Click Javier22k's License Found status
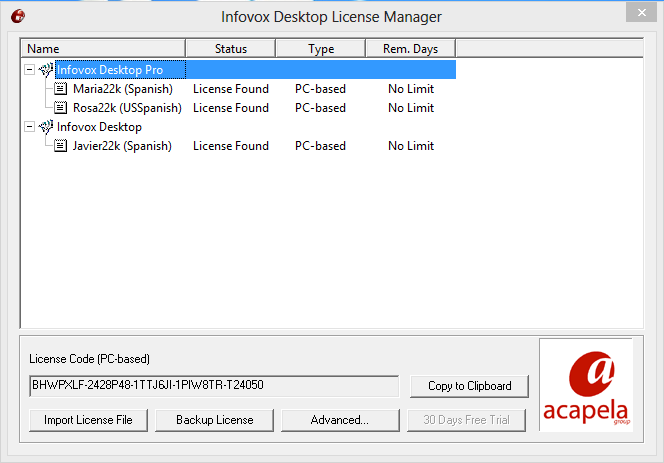 point(231,146)
